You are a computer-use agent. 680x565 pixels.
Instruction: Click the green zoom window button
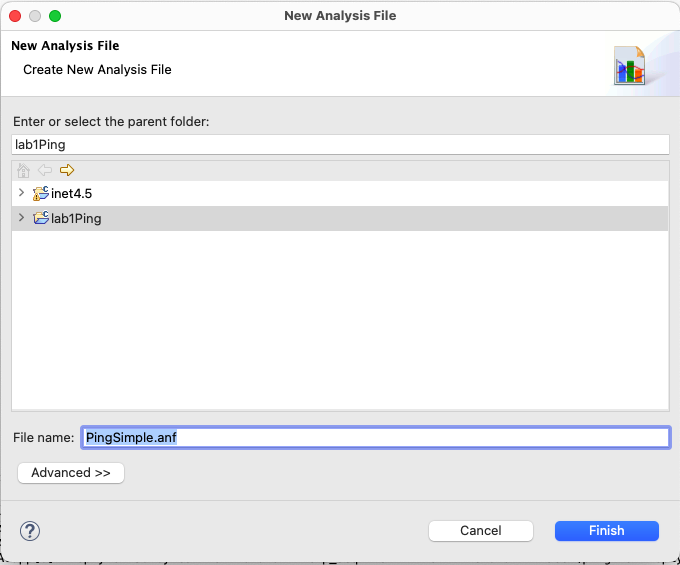[x=55, y=16]
